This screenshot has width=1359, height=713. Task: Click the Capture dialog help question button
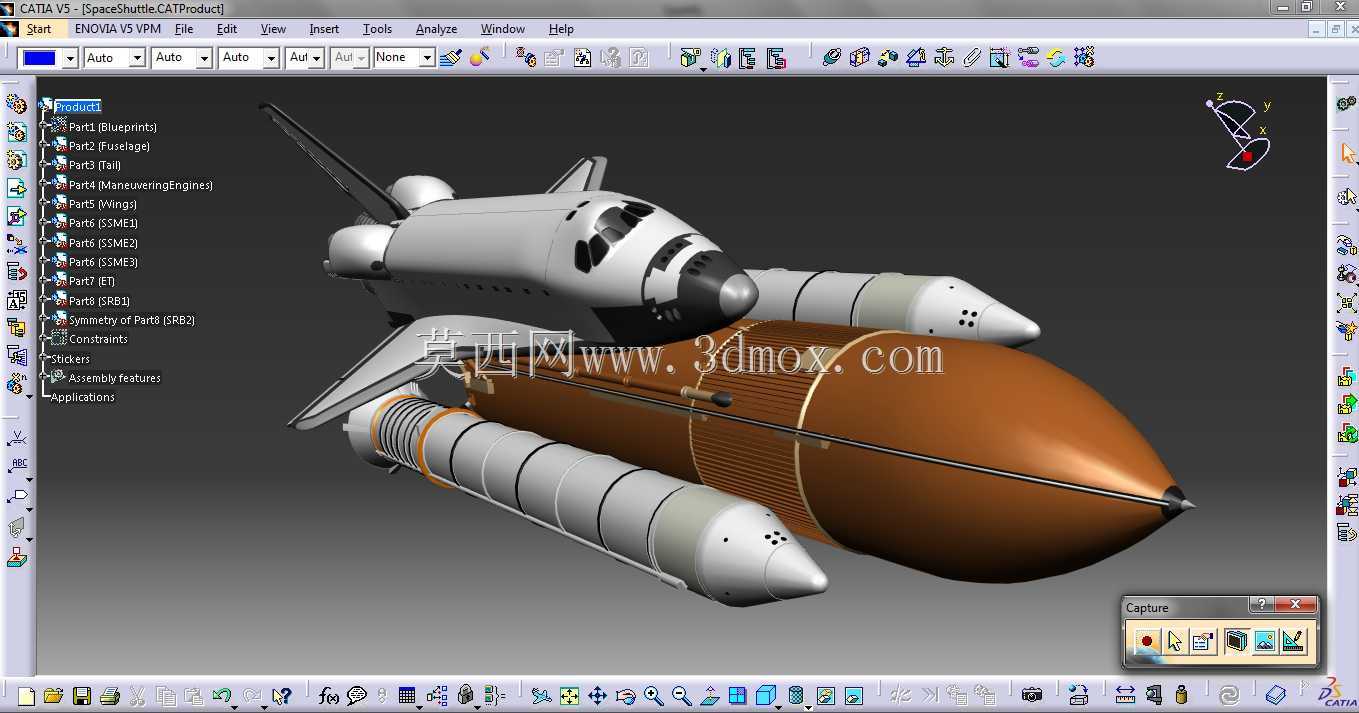[1262, 605]
